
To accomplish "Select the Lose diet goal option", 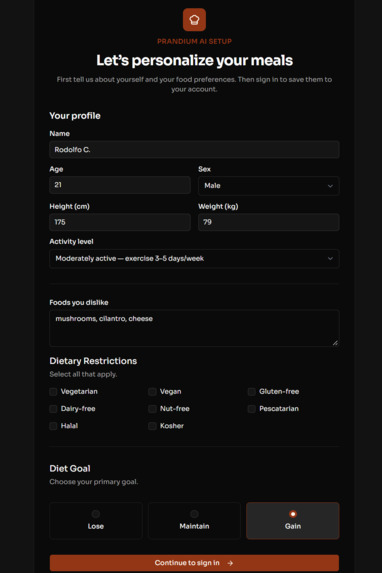I will pos(96,521).
